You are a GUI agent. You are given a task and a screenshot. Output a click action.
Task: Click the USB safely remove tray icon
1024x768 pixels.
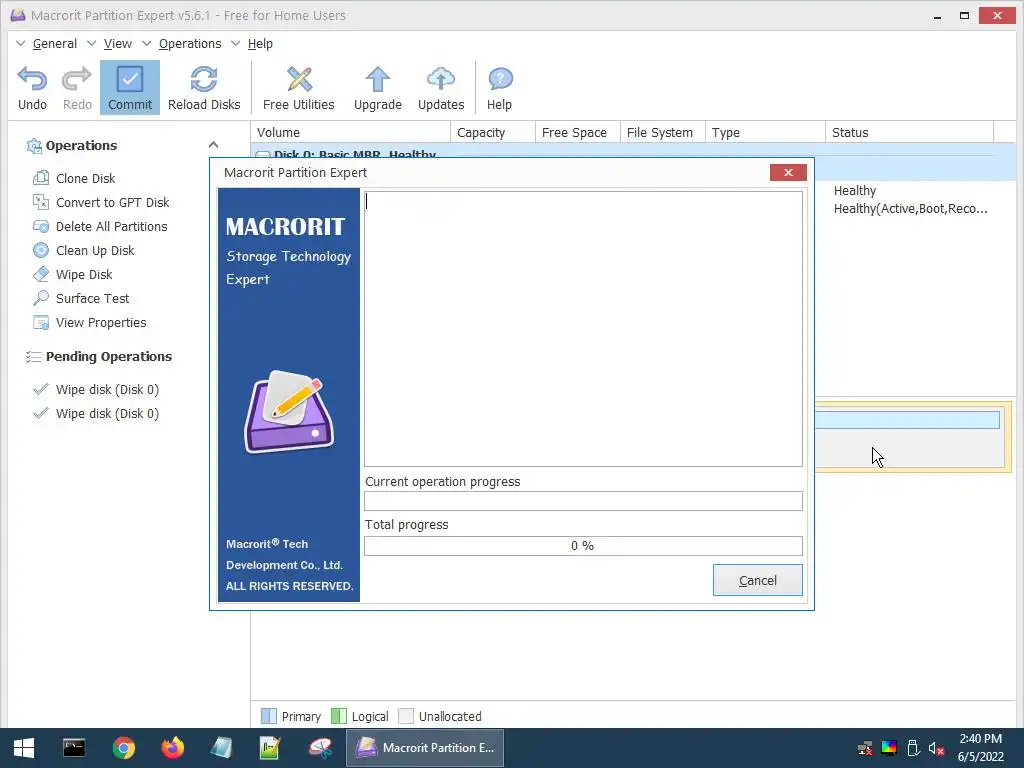tap(914, 748)
